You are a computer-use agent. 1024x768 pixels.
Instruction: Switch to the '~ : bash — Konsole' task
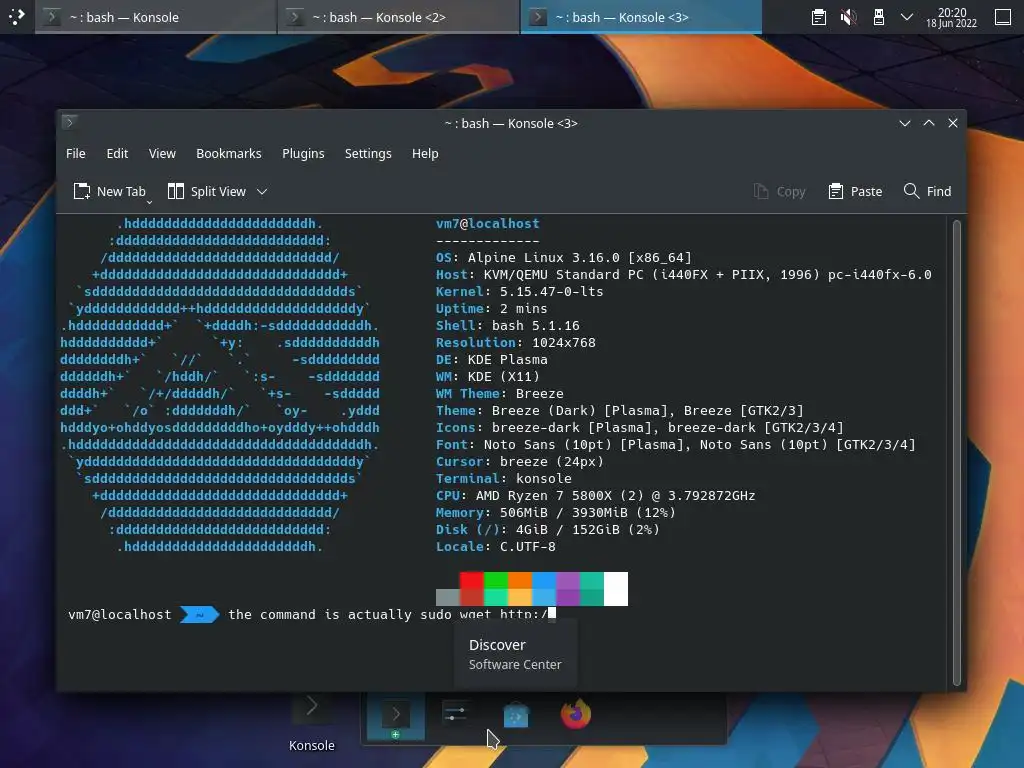(155, 17)
